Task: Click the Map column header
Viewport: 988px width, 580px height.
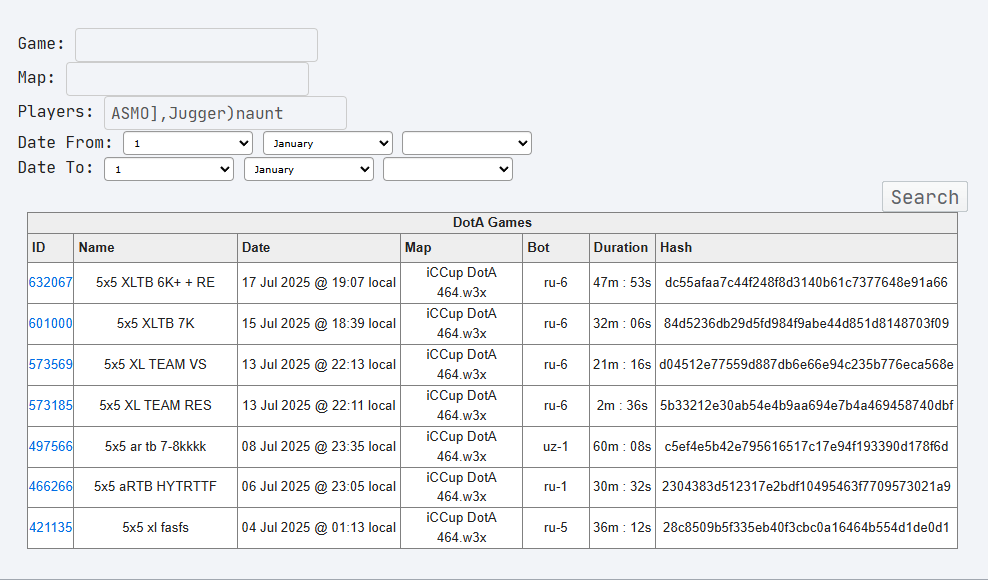Action: click(461, 248)
